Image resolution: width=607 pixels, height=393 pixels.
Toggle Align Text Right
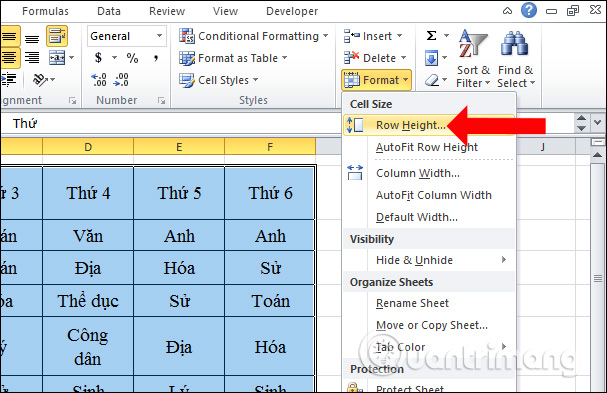(32, 58)
